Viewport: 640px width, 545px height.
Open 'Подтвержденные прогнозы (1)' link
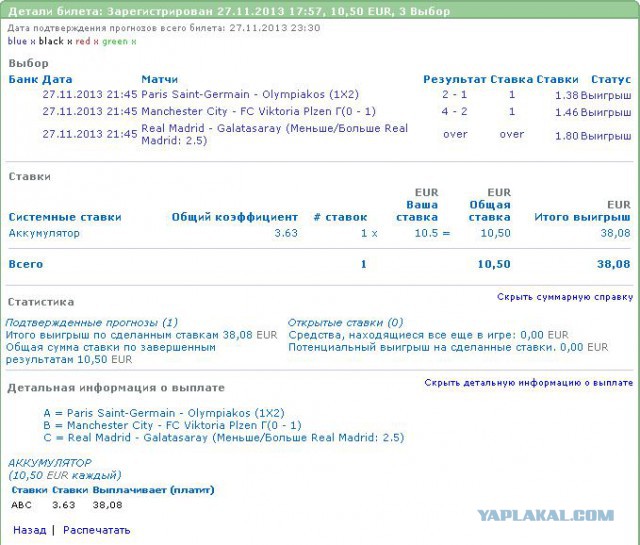point(91,323)
